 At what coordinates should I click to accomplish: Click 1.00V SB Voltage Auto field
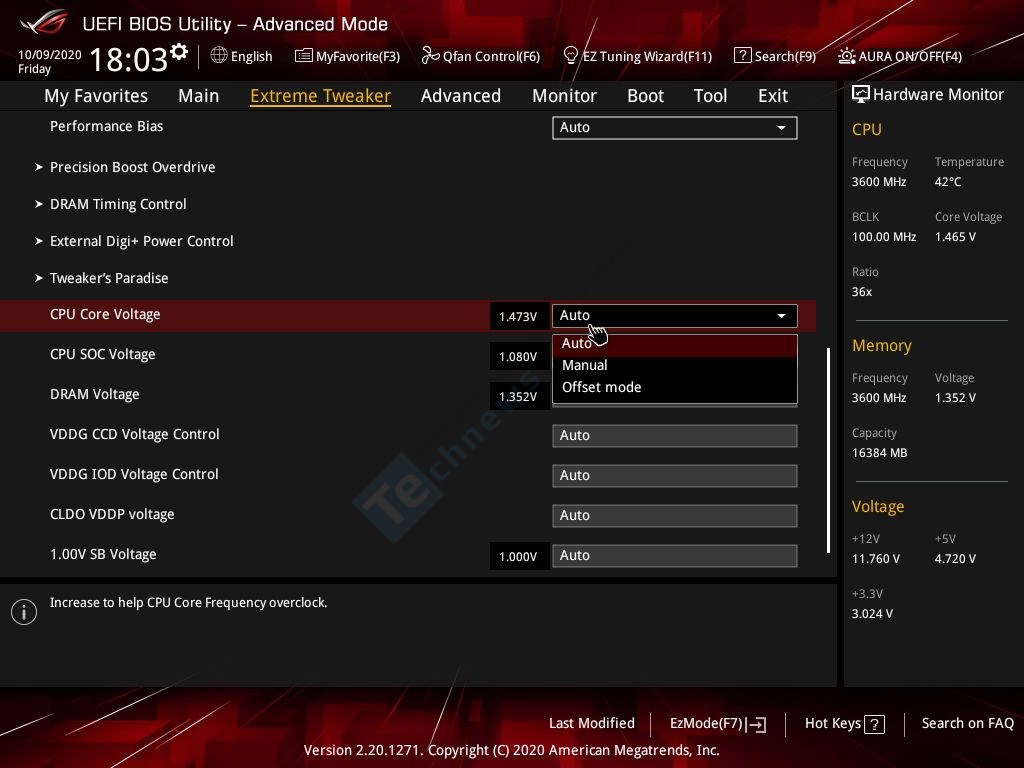pos(675,556)
